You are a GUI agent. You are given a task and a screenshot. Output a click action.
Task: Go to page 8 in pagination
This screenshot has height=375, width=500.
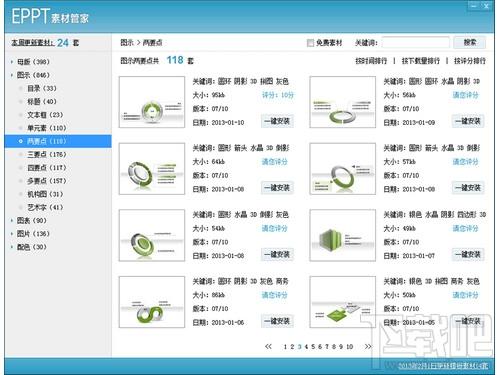click(334, 347)
